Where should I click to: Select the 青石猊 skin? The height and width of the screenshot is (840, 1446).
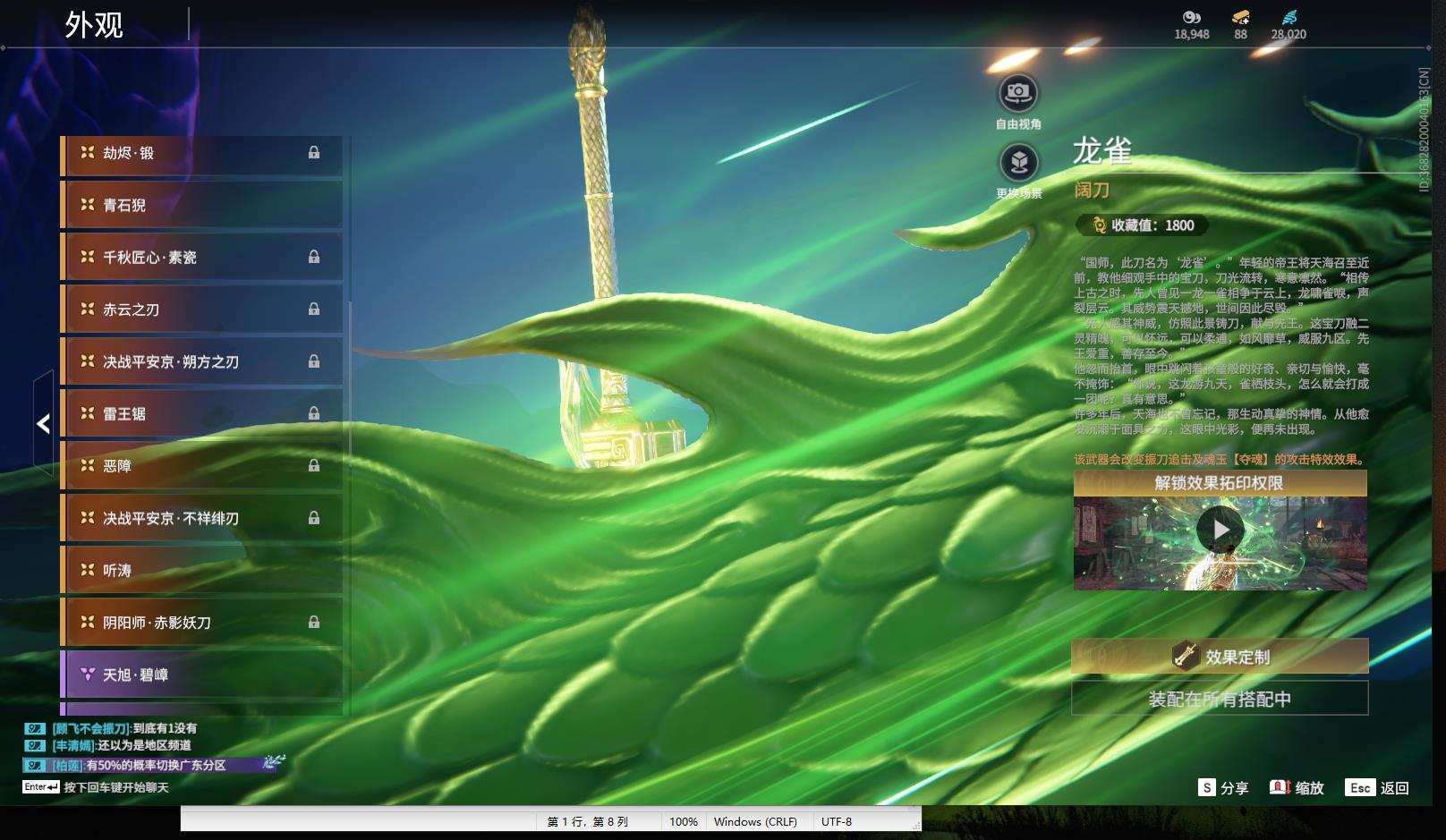pyautogui.click(x=201, y=206)
